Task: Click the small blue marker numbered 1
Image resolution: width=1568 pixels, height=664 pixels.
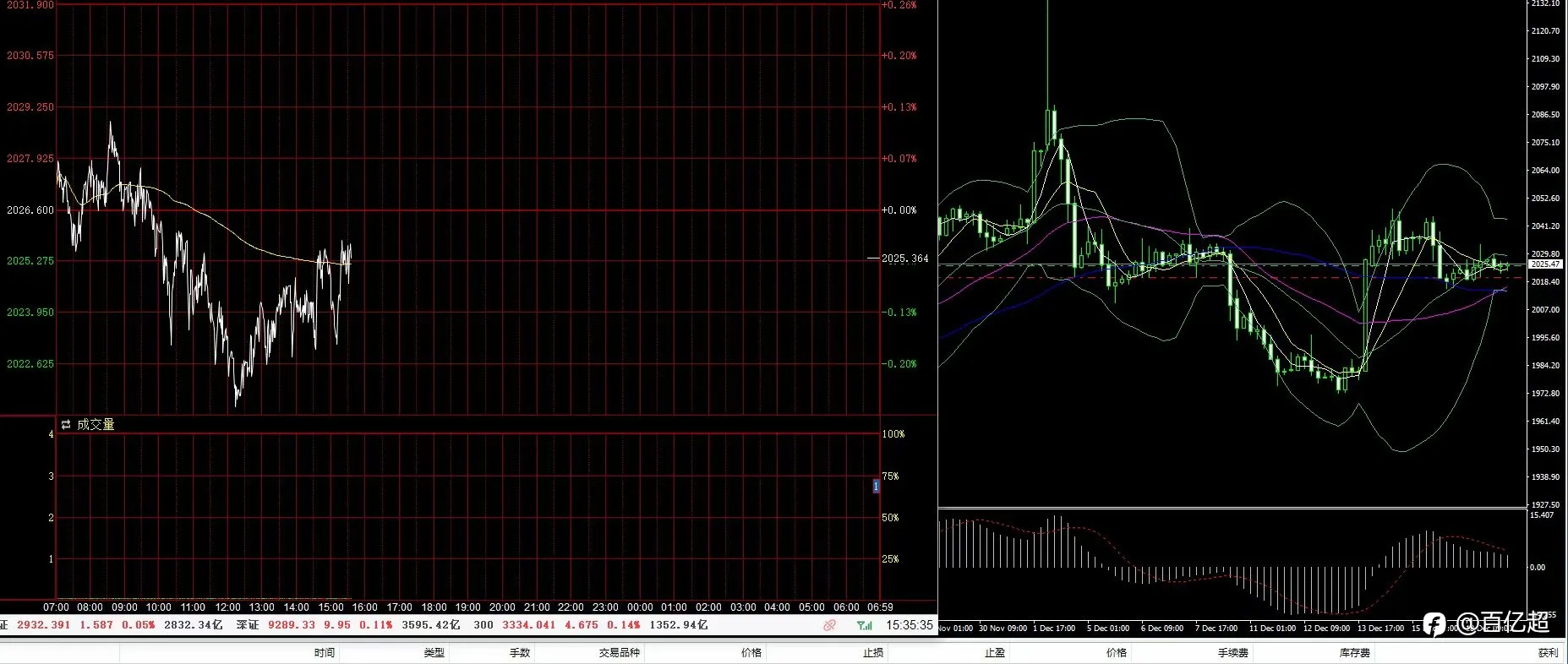Action: pyautogui.click(x=876, y=486)
